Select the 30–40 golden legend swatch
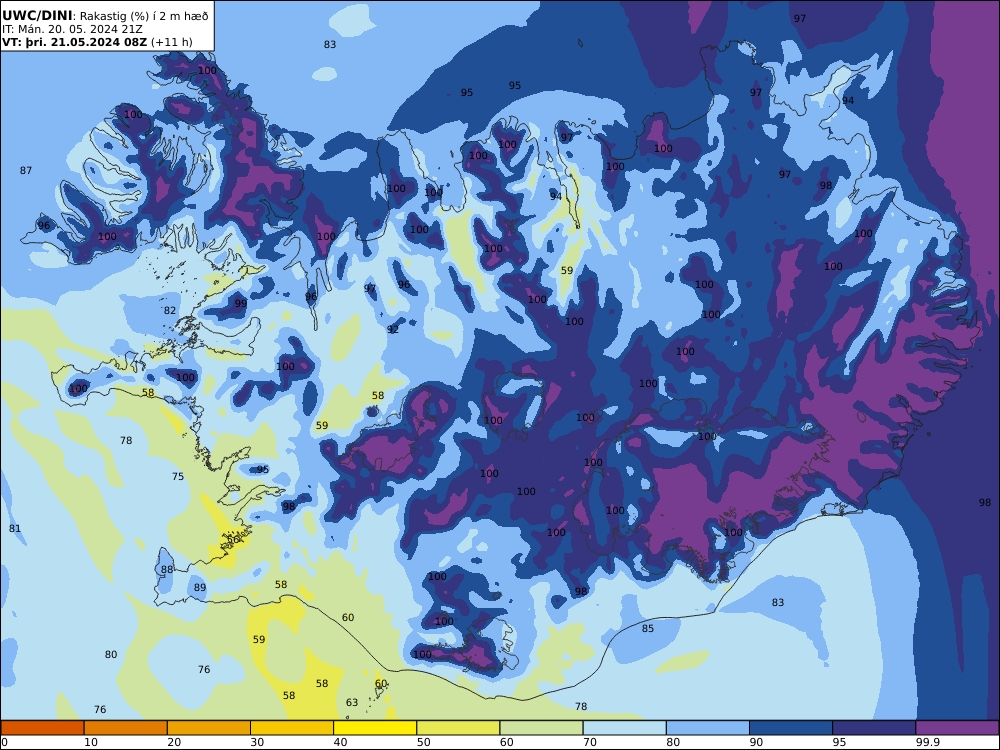This screenshot has width=1000, height=750. 292,728
